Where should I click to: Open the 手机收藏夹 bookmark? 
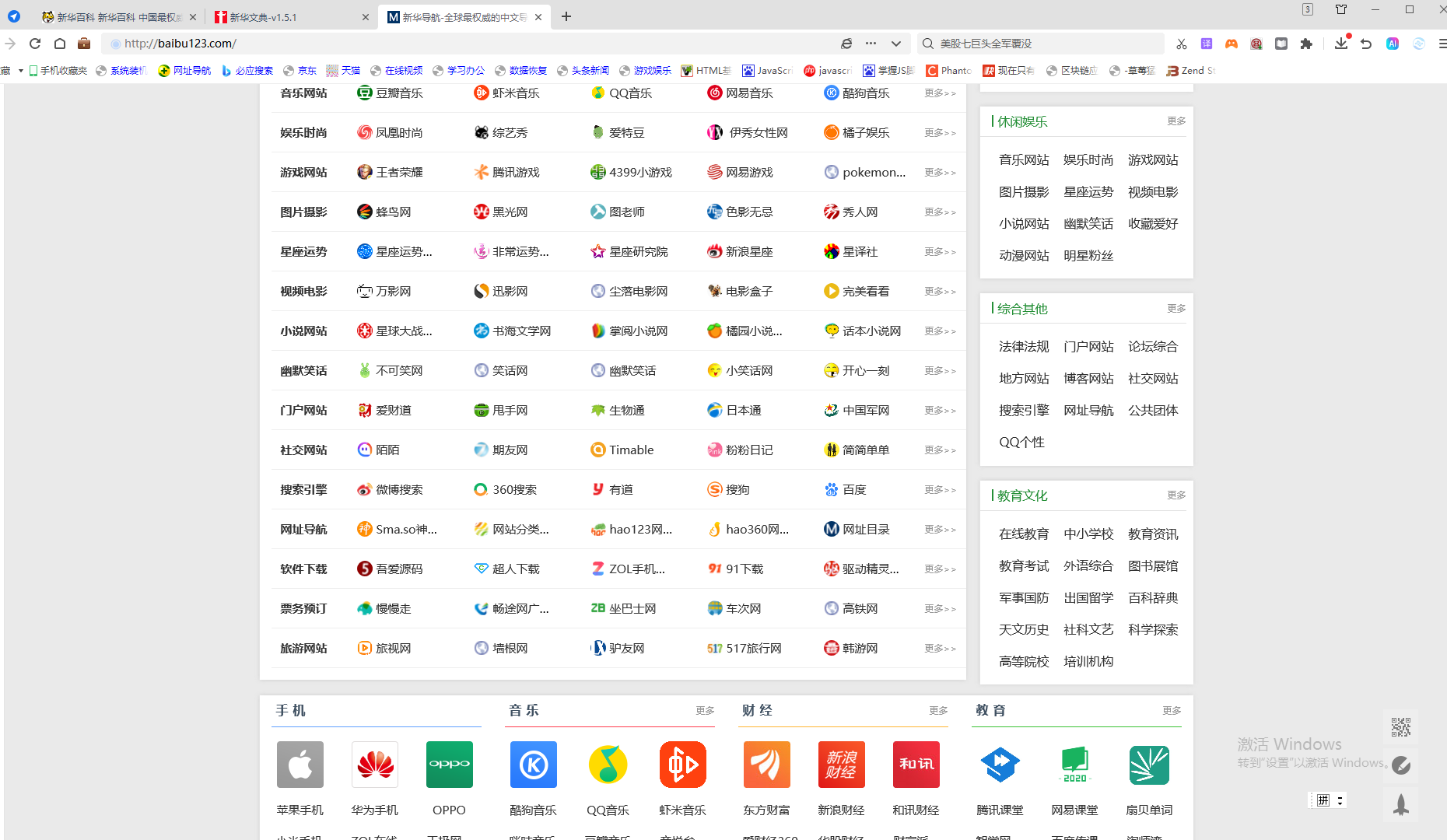coord(58,71)
